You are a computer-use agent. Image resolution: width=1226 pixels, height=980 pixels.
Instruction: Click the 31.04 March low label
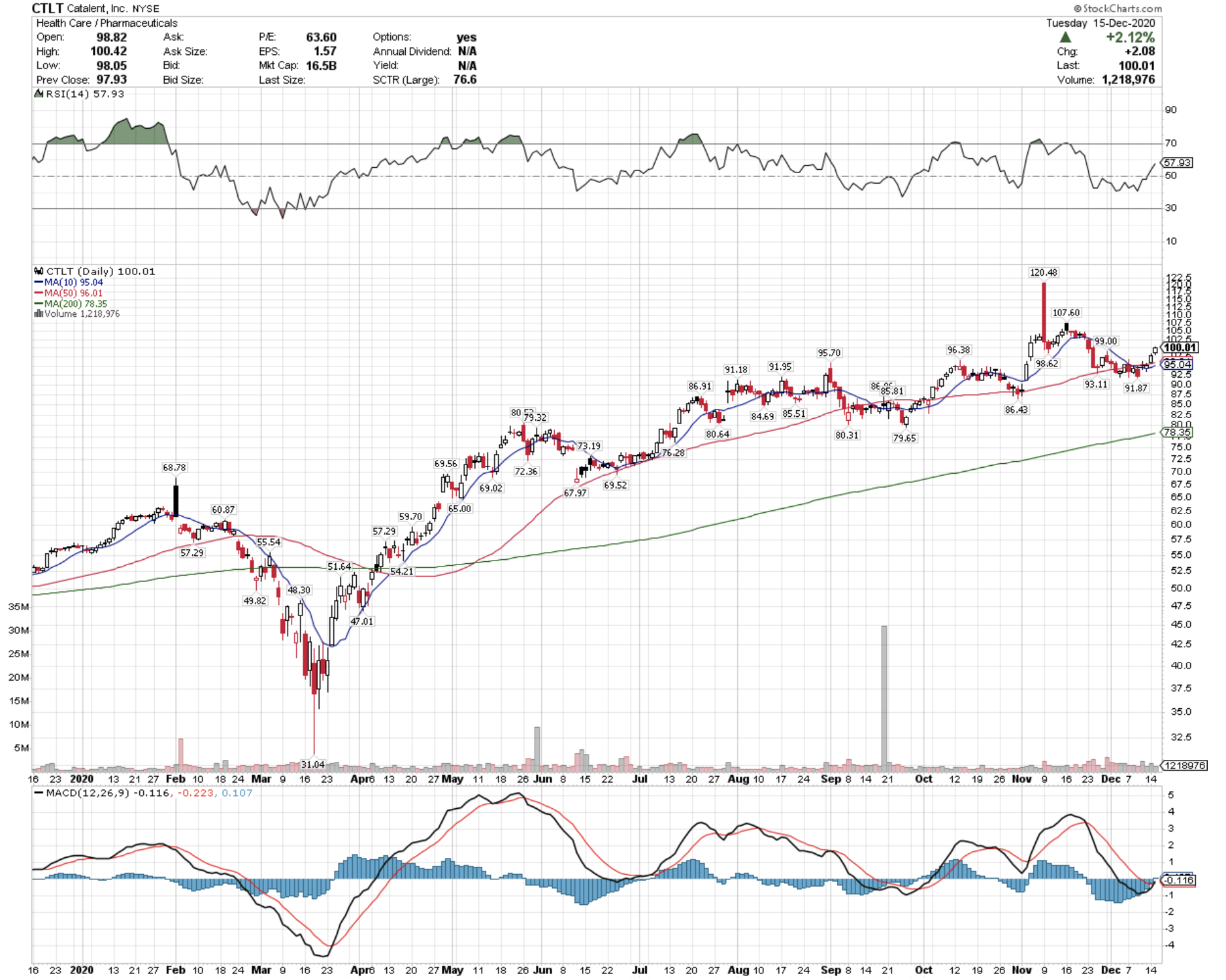312,764
